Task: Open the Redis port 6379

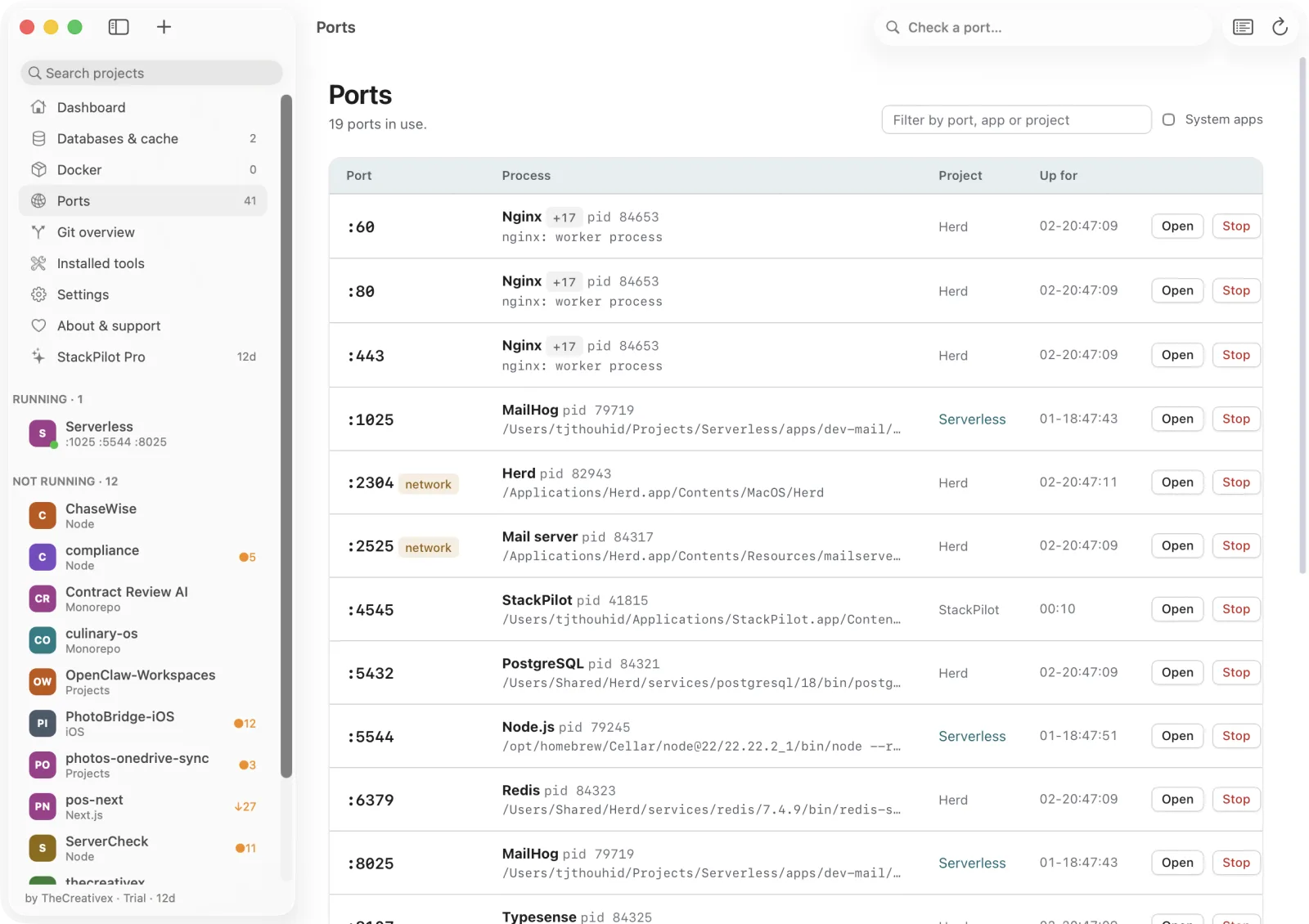Action: click(1177, 799)
